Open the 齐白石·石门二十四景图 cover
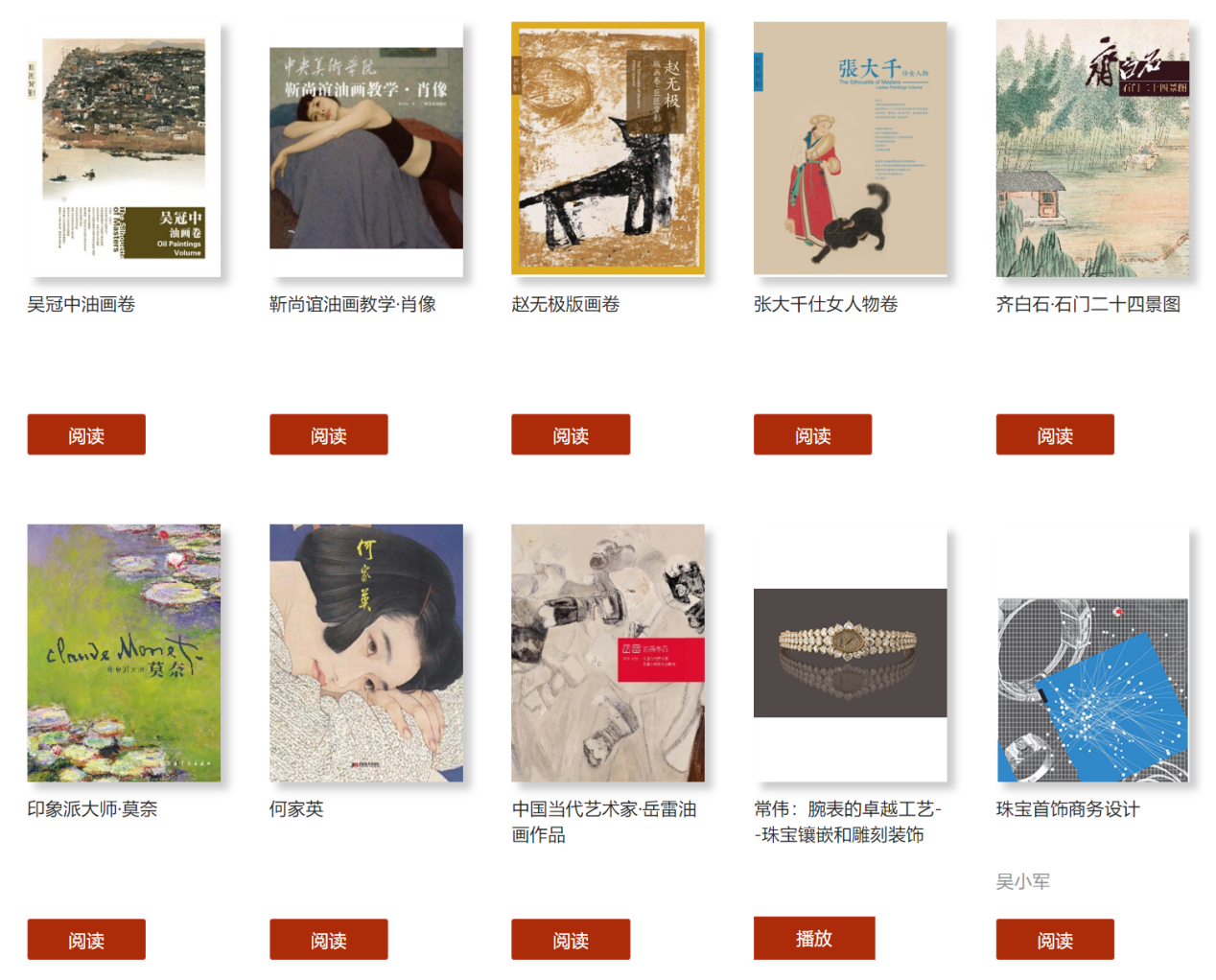The image size is (1216, 980). 1092,149
